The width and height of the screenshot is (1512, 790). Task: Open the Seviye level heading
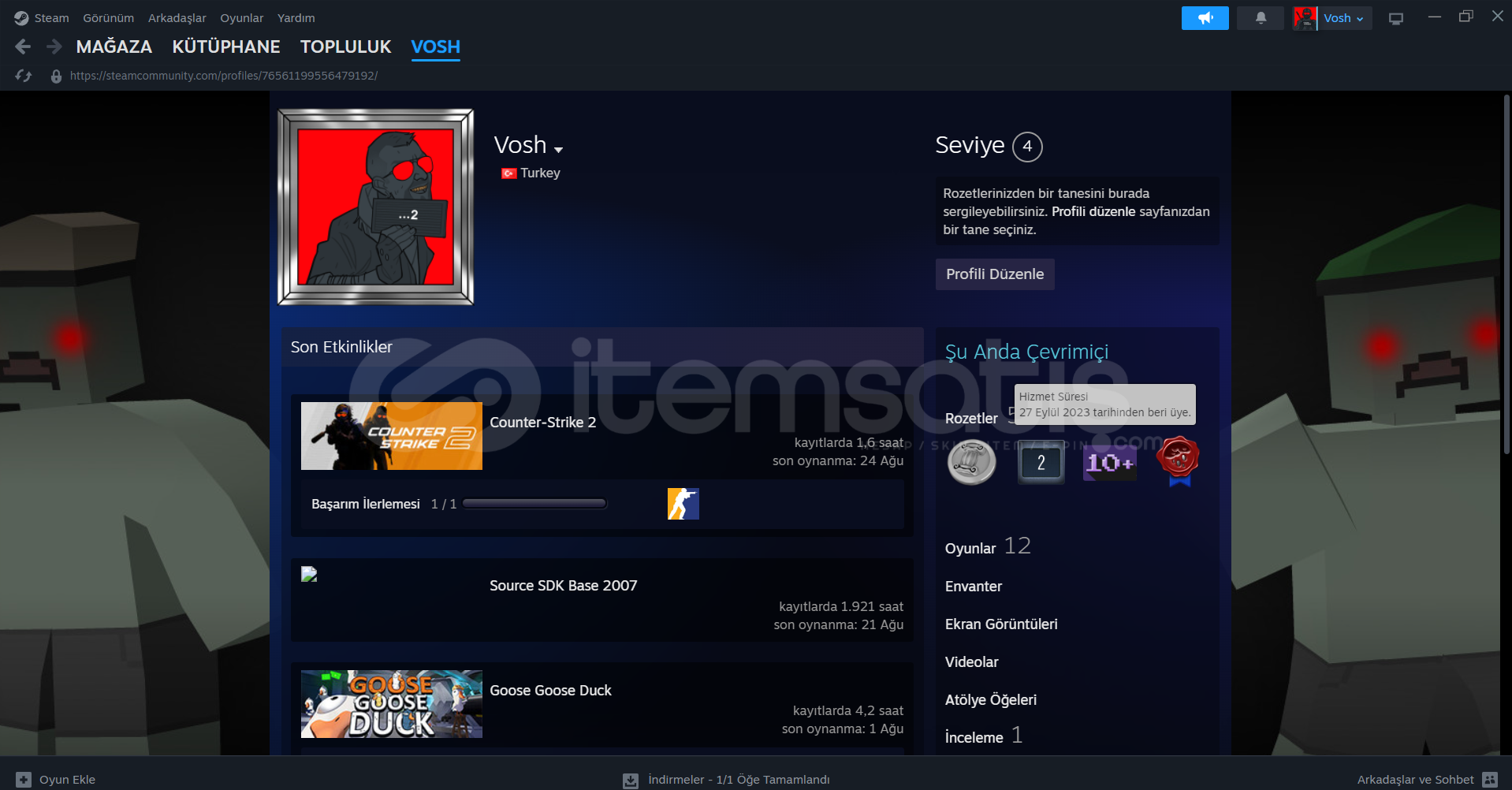pyautogui.click(x=970, y=145)
